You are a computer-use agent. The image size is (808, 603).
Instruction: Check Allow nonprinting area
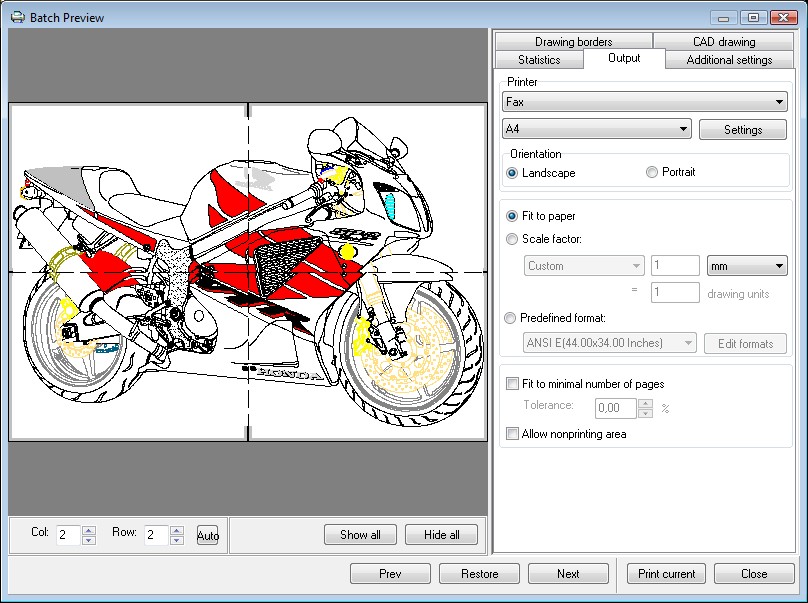(x=513, y=434)
